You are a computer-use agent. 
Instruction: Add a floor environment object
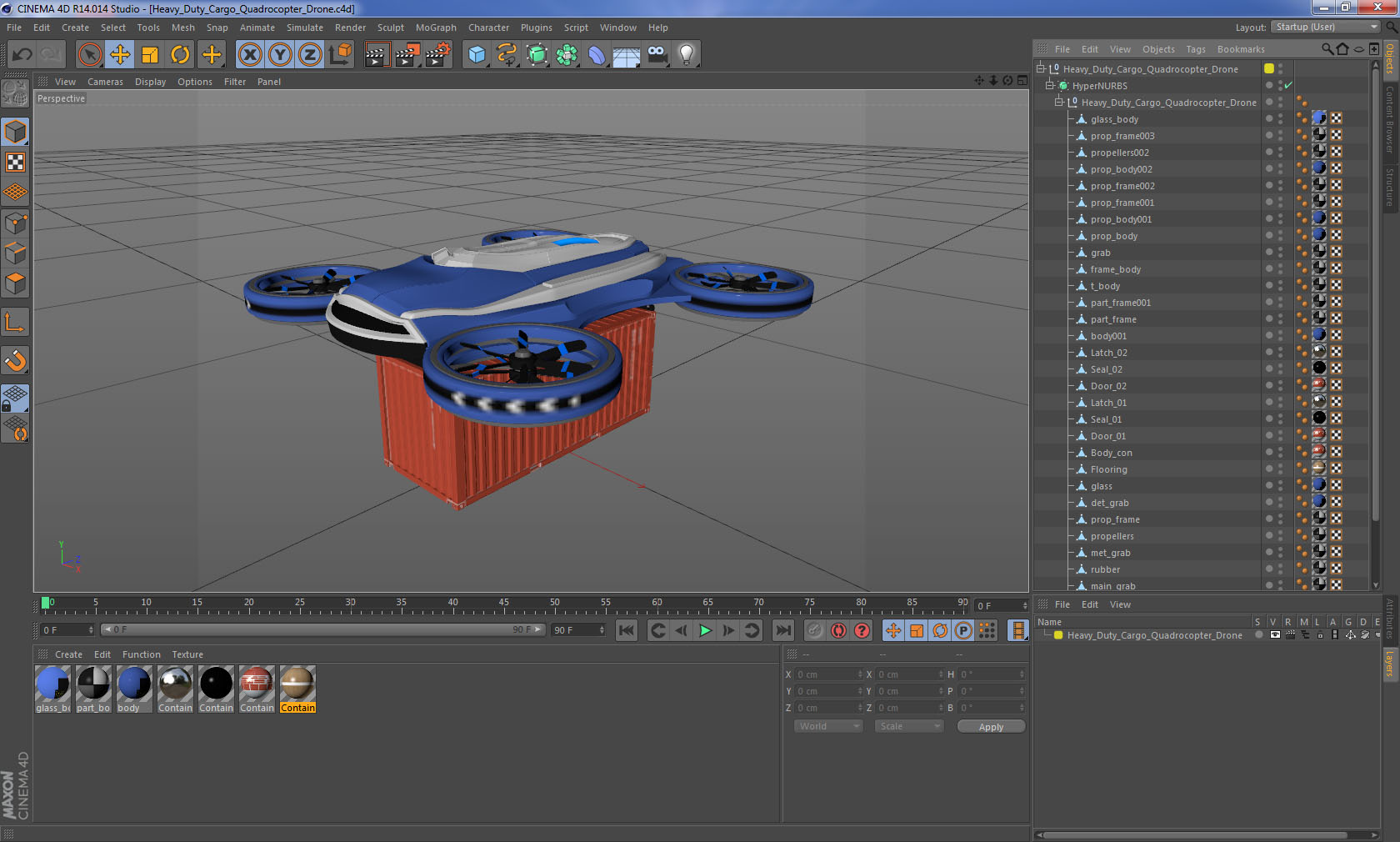coord(627,55)
